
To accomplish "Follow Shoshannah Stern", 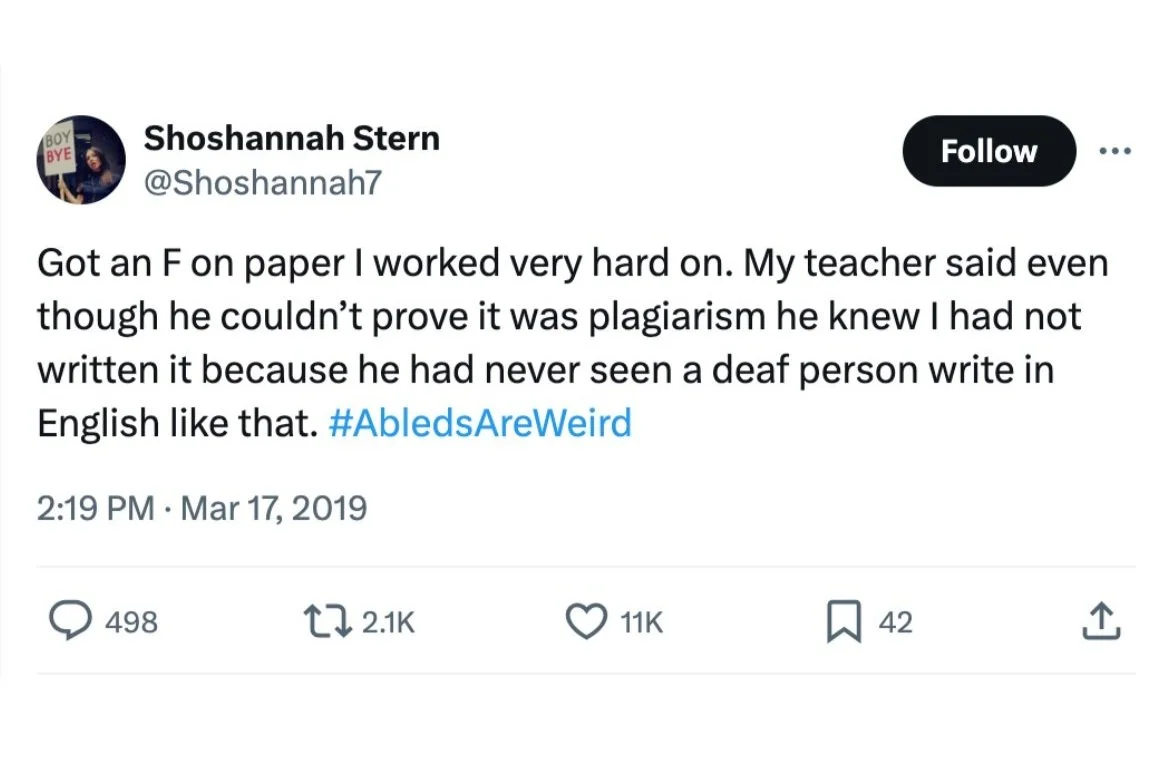I will (x=989, y=151).
